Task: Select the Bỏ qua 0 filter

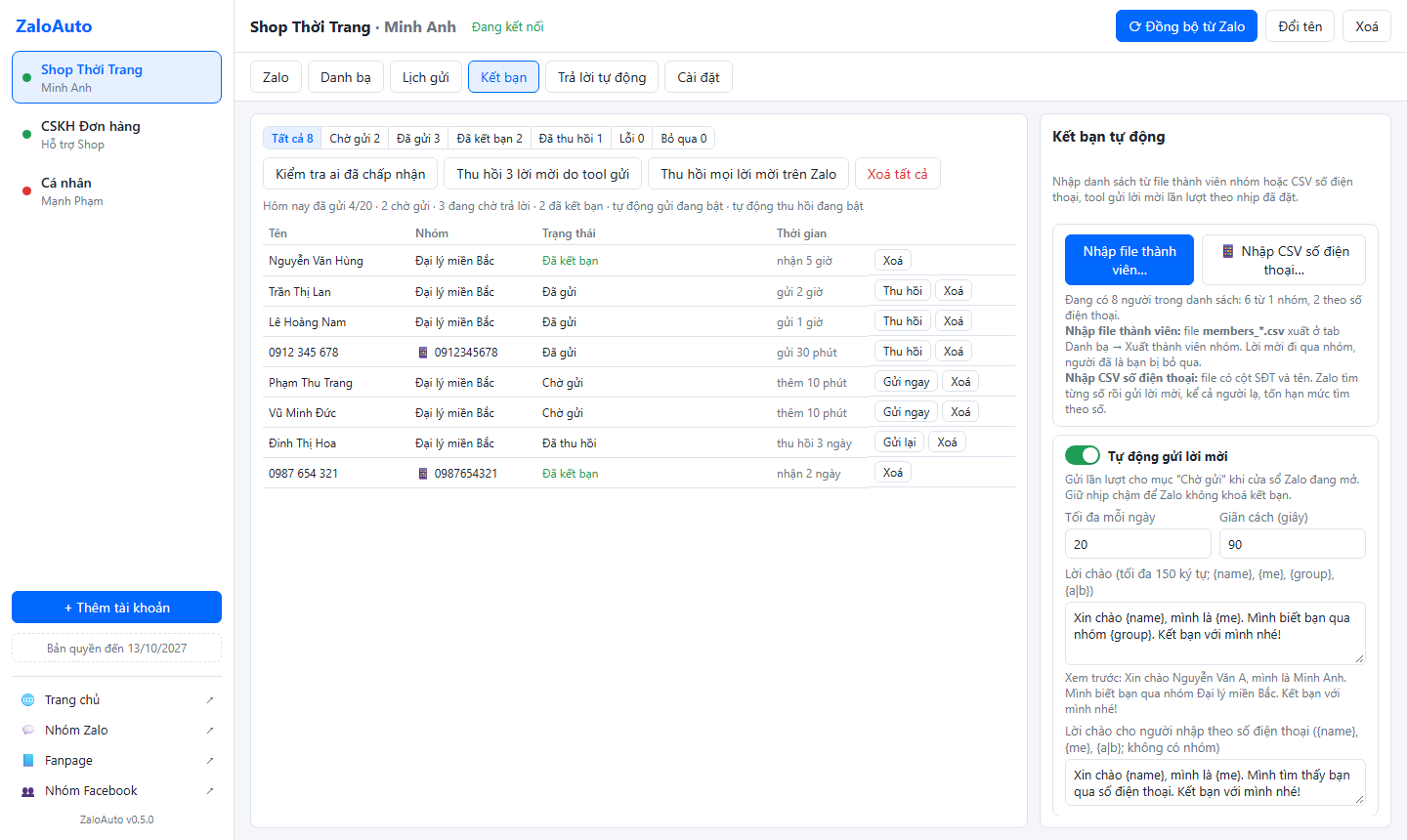Action: (x=684, y=139)
